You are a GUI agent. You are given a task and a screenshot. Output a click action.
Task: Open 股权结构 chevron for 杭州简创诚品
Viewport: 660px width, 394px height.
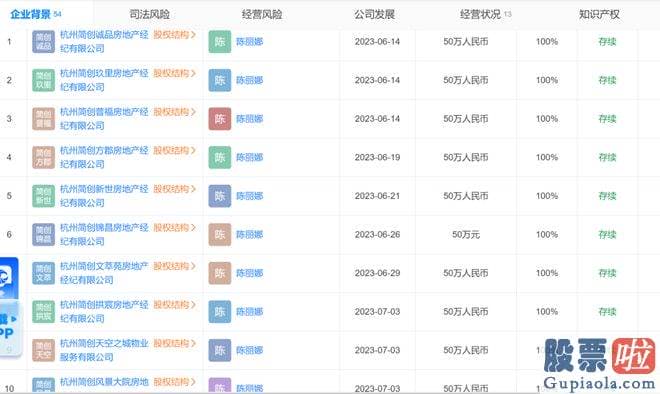[x=174, y=35]
